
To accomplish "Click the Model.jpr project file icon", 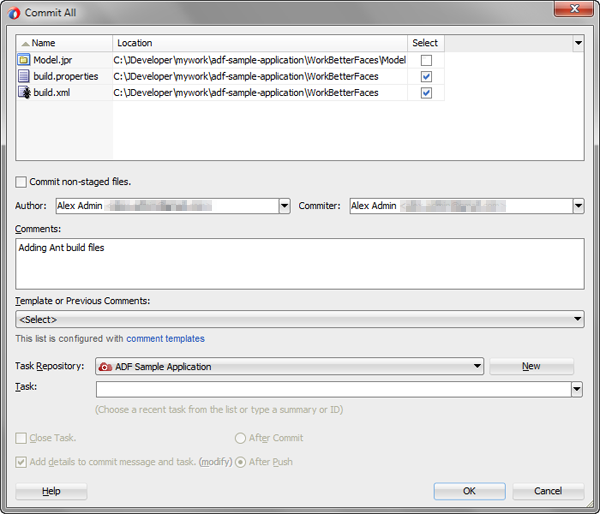I will pyautogui.click(x=25, y=60).
